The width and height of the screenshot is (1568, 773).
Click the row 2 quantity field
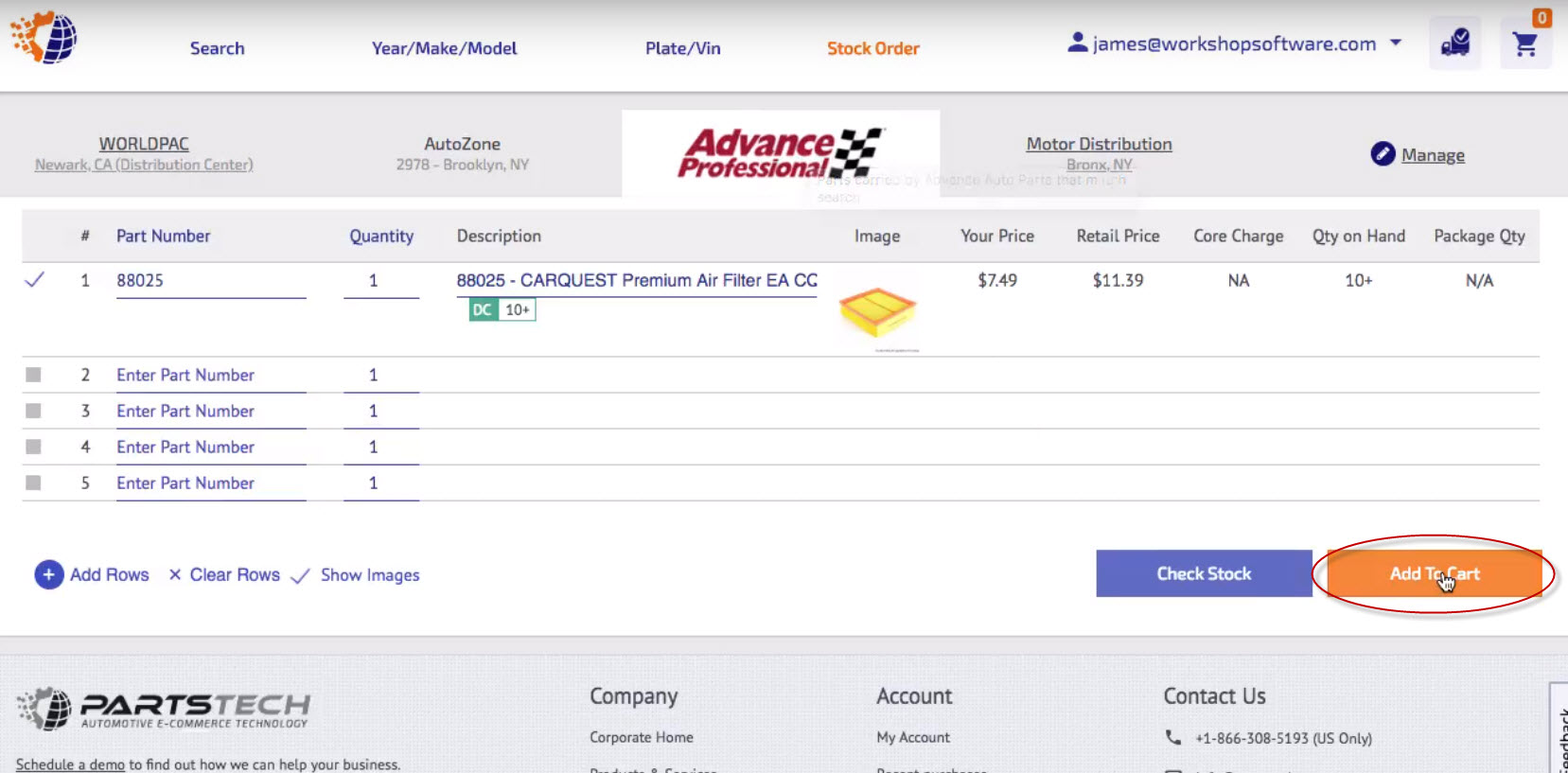(381, 375)
